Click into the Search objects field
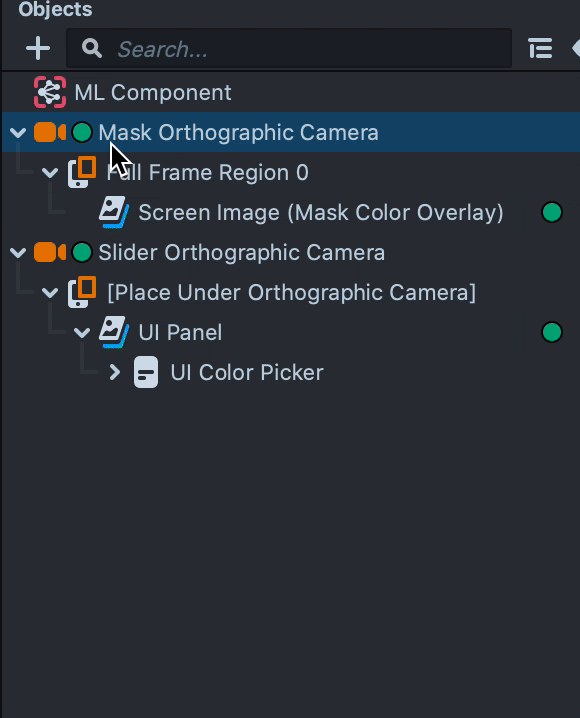 coord(289,48)
